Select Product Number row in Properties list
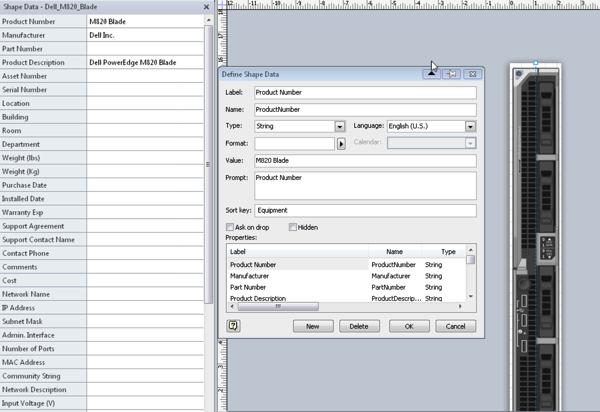Screen dimensions: 600x412 click(346, 265)
